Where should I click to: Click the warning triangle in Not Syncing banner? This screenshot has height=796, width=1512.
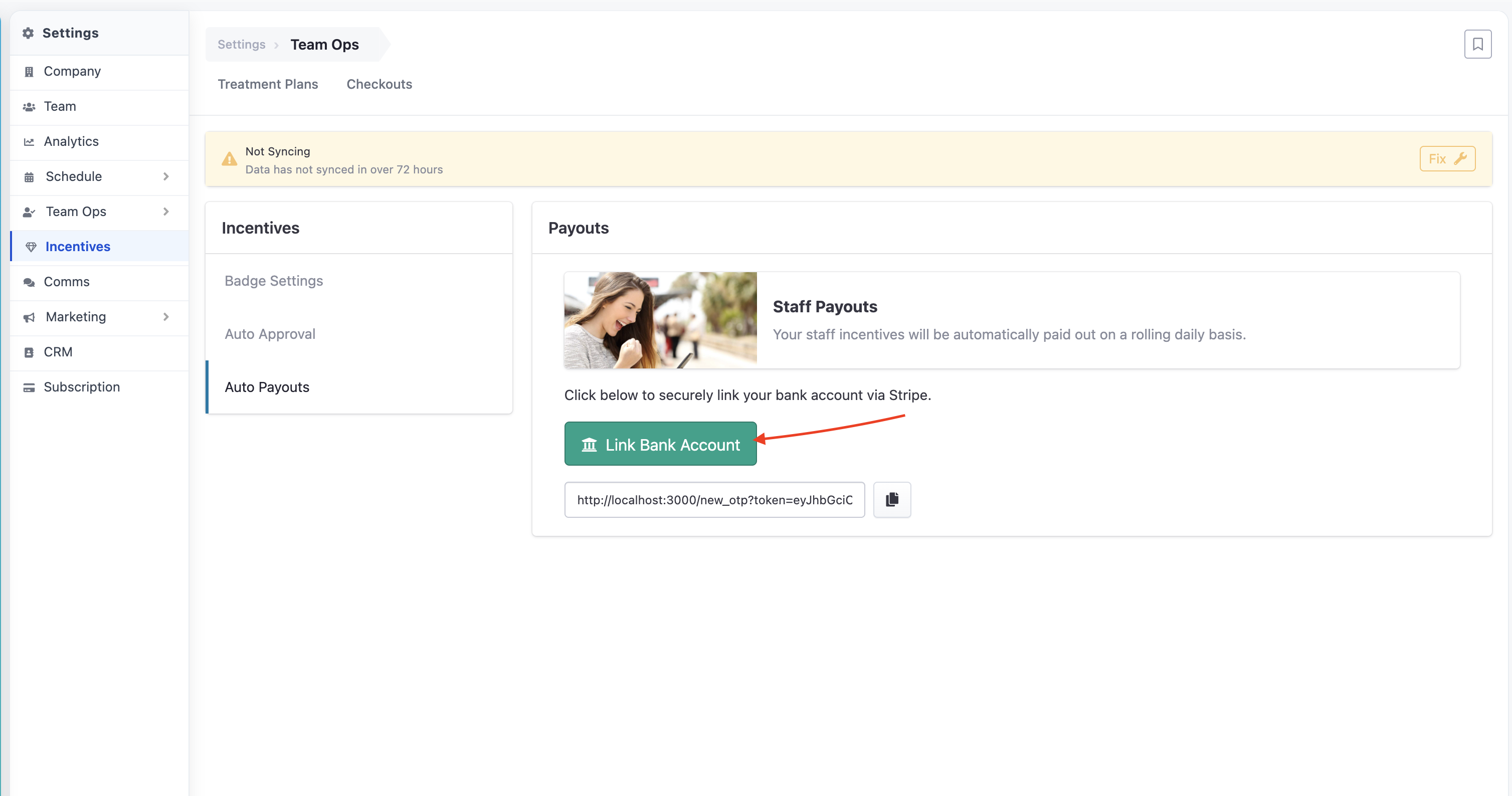(229, 159)
